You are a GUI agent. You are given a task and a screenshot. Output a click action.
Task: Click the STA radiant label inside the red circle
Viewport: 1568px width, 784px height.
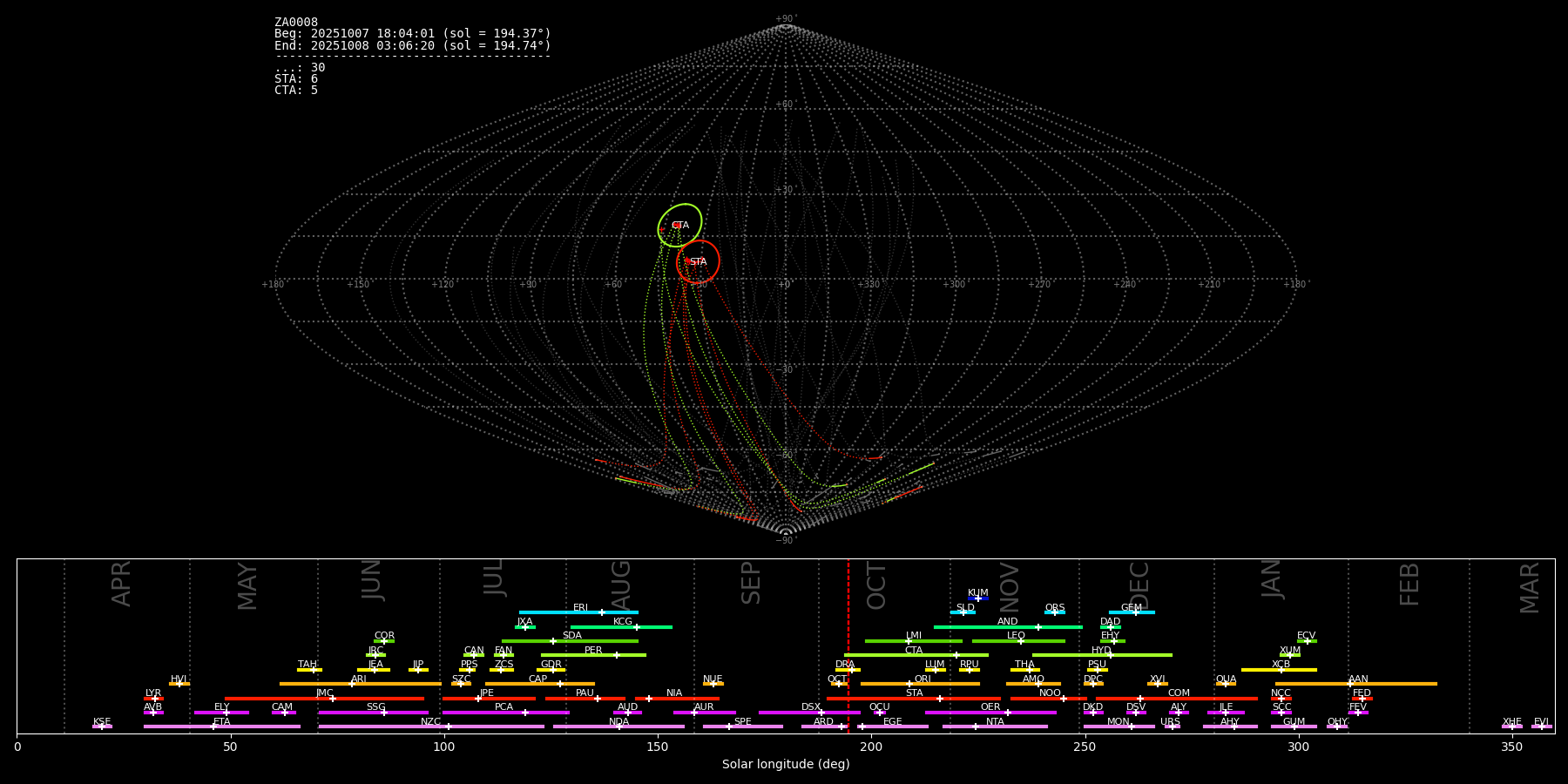(x=698, y=262)
